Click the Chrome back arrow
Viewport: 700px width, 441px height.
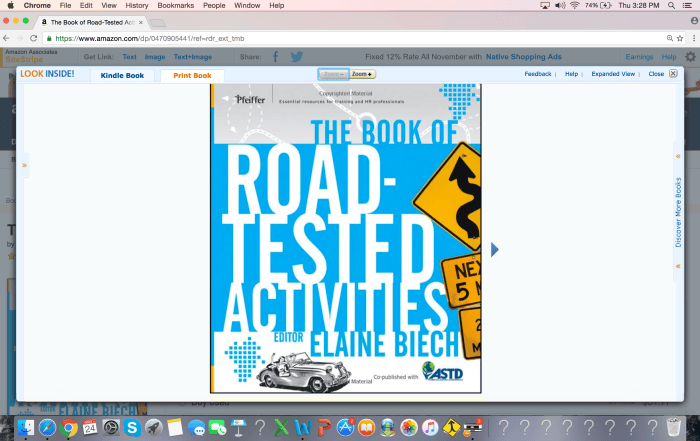pos(6,38)
